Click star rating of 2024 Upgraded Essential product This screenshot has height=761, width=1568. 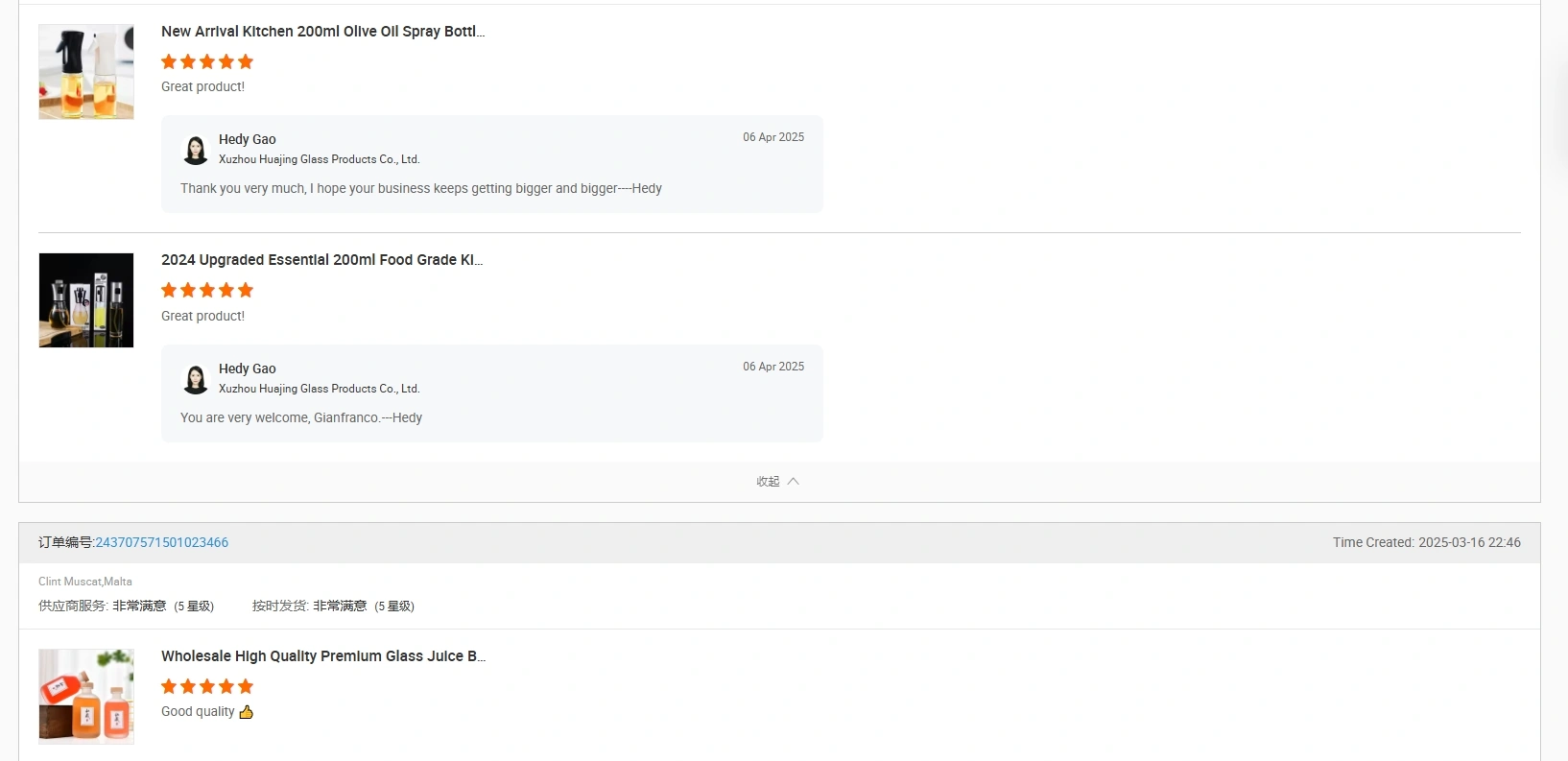click(207, 290)
